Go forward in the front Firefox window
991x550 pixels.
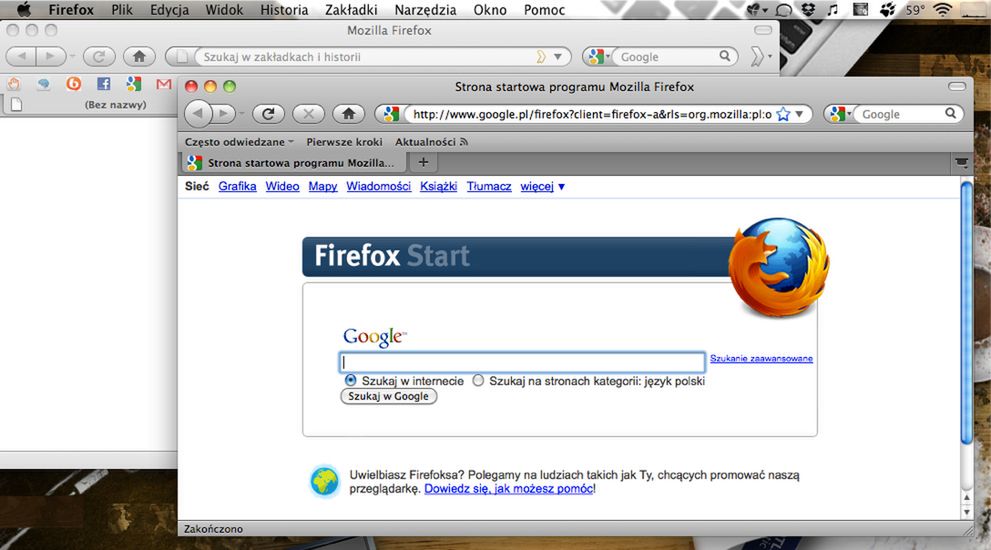click(x=223, y=114)
